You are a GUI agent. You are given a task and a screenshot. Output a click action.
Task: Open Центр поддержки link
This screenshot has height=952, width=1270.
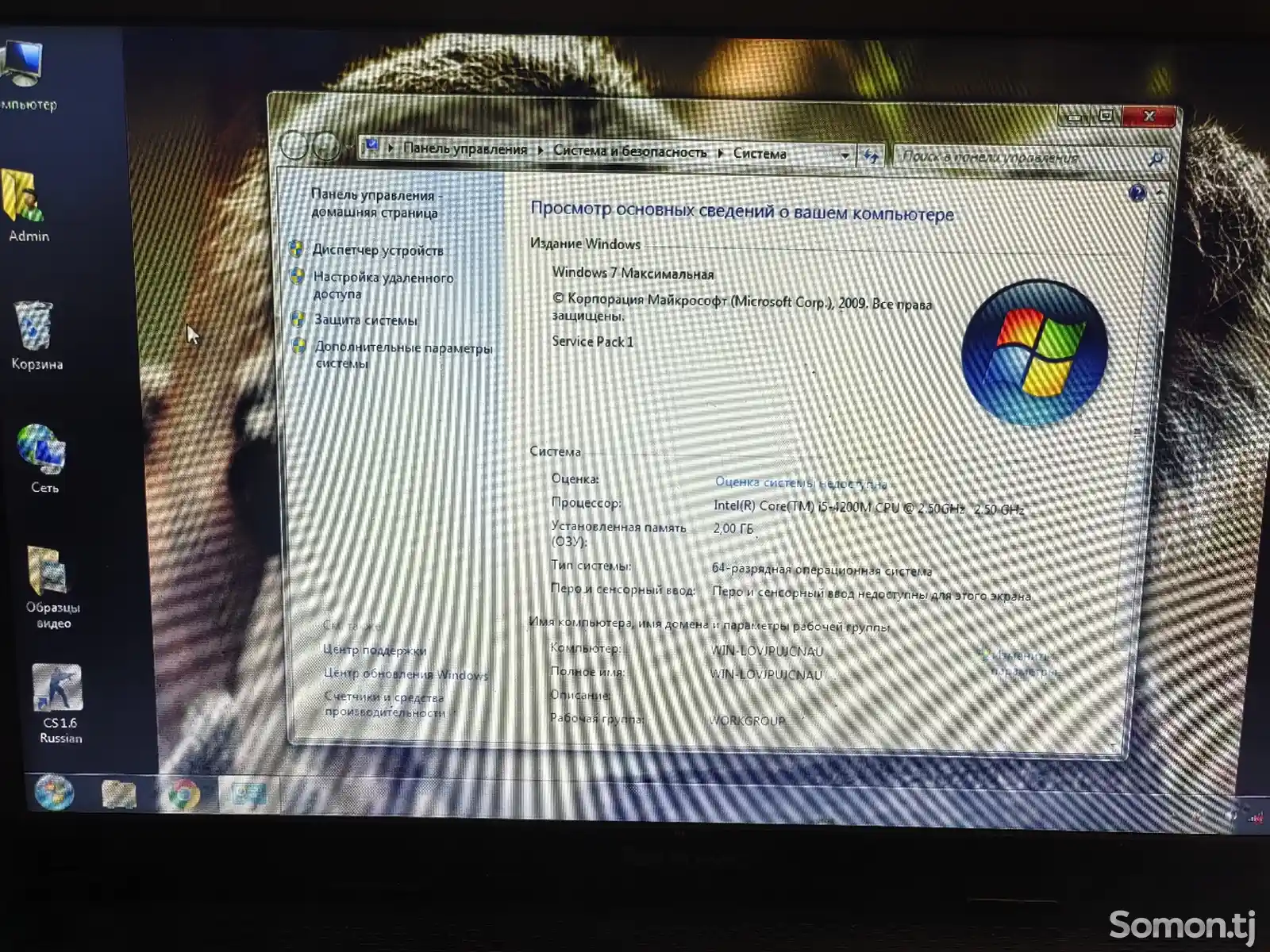pos(375,651)
